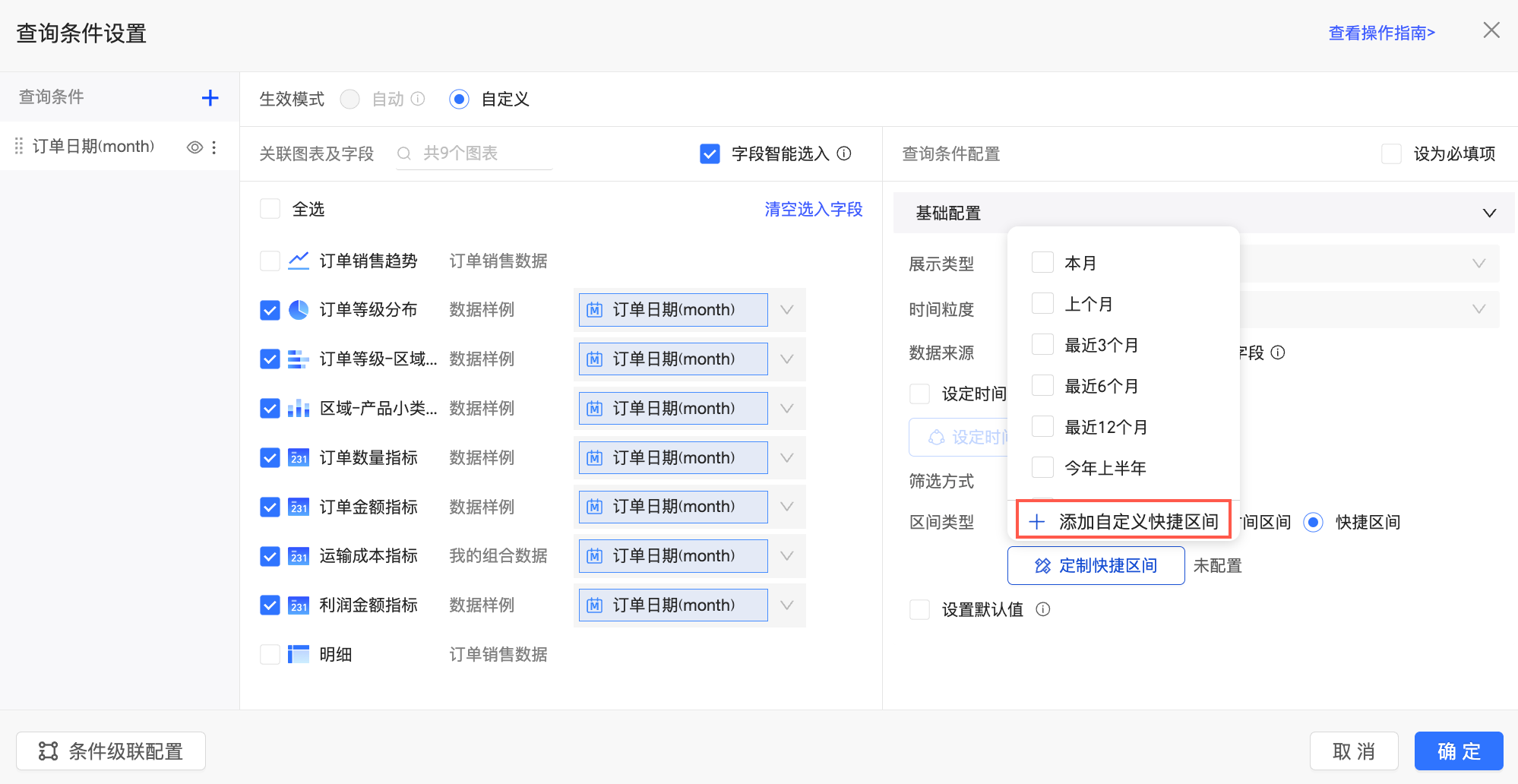Screen dimensions: 1518x784
Task: Check the 全选 checkbox
Action: pos(270,209)
